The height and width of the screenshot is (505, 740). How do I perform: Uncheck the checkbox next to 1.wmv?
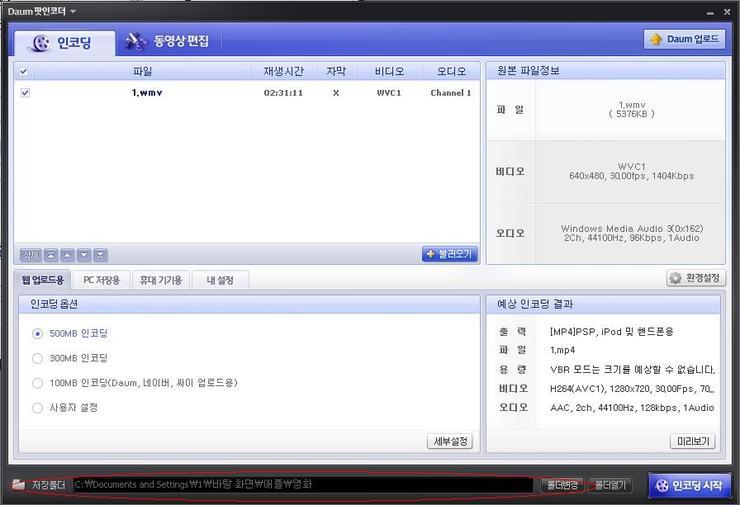[25, 93]
